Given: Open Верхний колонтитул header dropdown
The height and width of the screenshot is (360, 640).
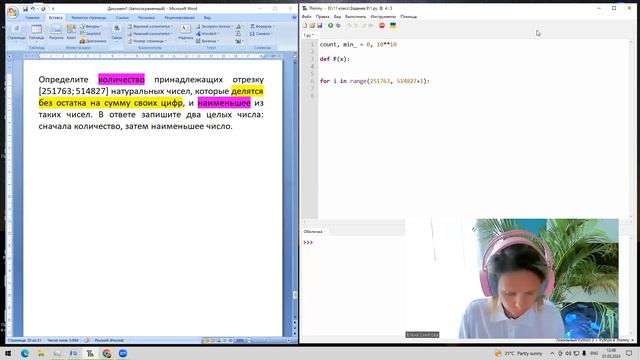Looking at the screenshot, I should 150,26.
